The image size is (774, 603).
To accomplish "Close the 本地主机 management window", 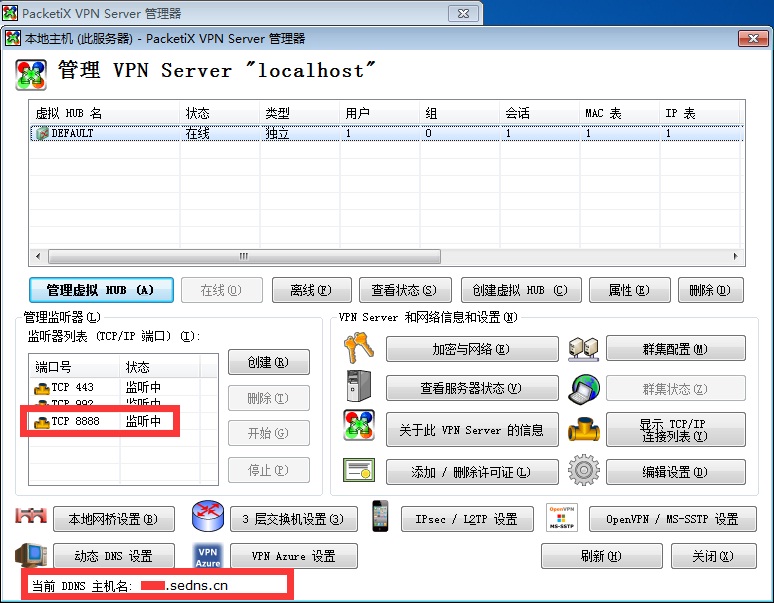I will coord(753,38).
